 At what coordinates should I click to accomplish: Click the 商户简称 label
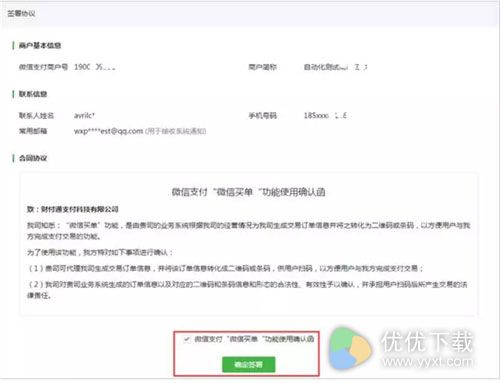click(x=262, y=67)
